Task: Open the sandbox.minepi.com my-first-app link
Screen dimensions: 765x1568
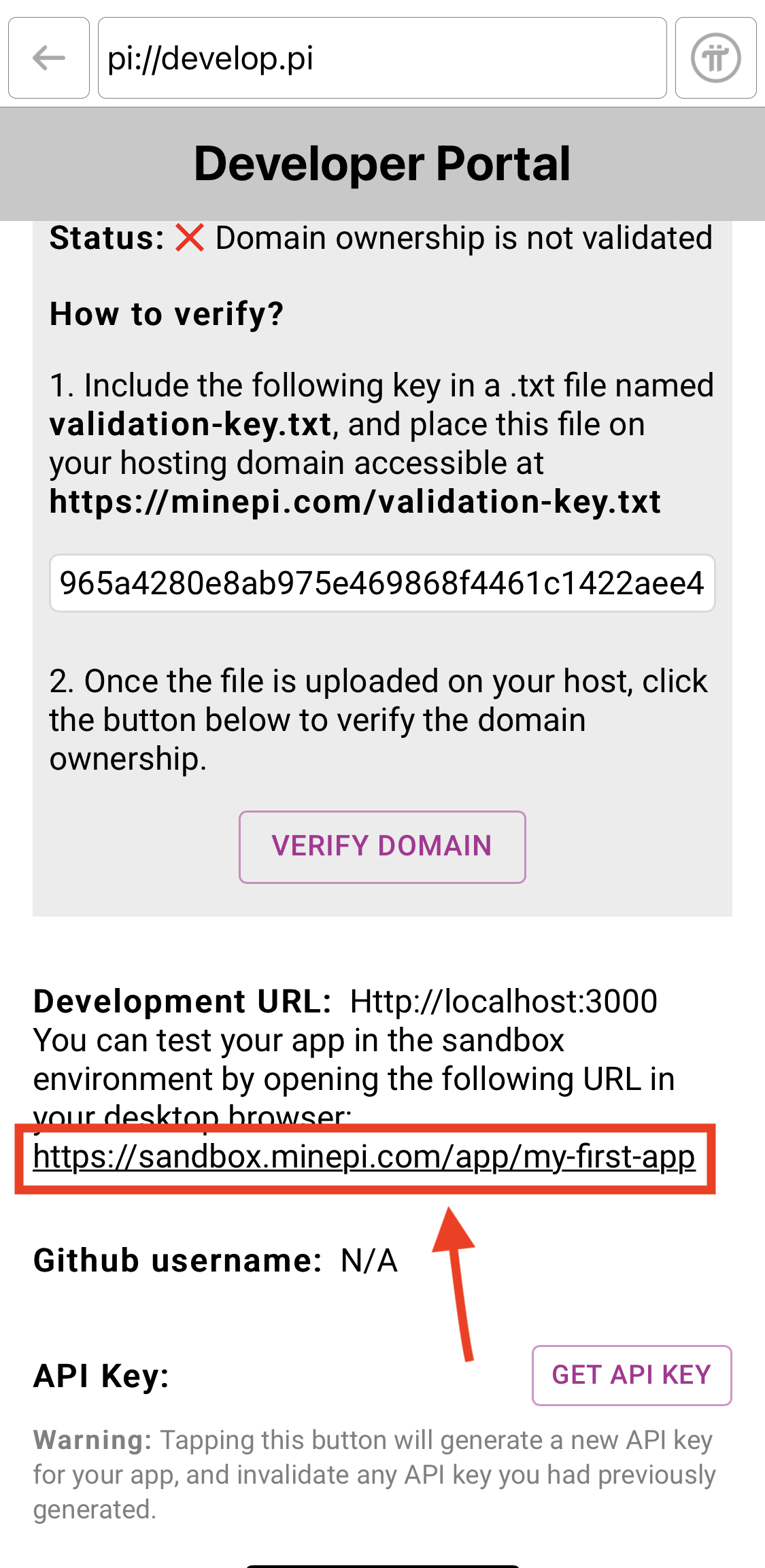Action: pyautogui.click(x=364, y=1157)
